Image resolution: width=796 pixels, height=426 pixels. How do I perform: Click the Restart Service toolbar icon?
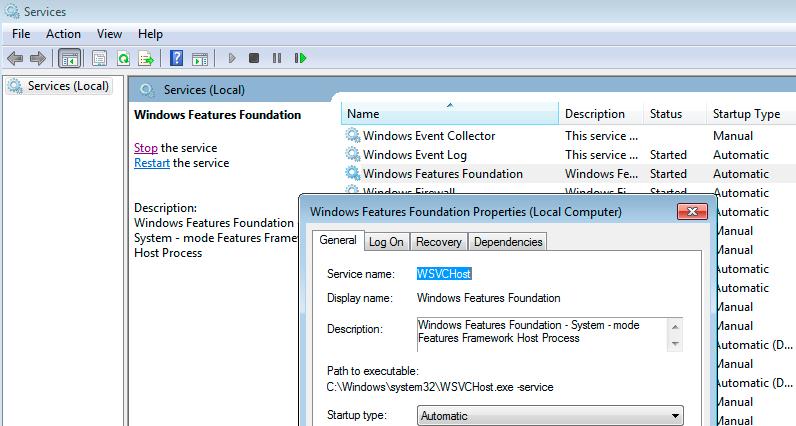pos(301,58)
